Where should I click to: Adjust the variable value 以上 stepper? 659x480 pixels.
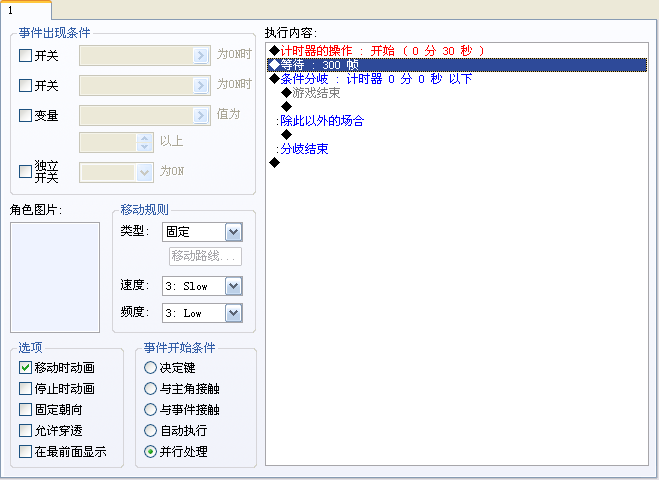[145, 142]
